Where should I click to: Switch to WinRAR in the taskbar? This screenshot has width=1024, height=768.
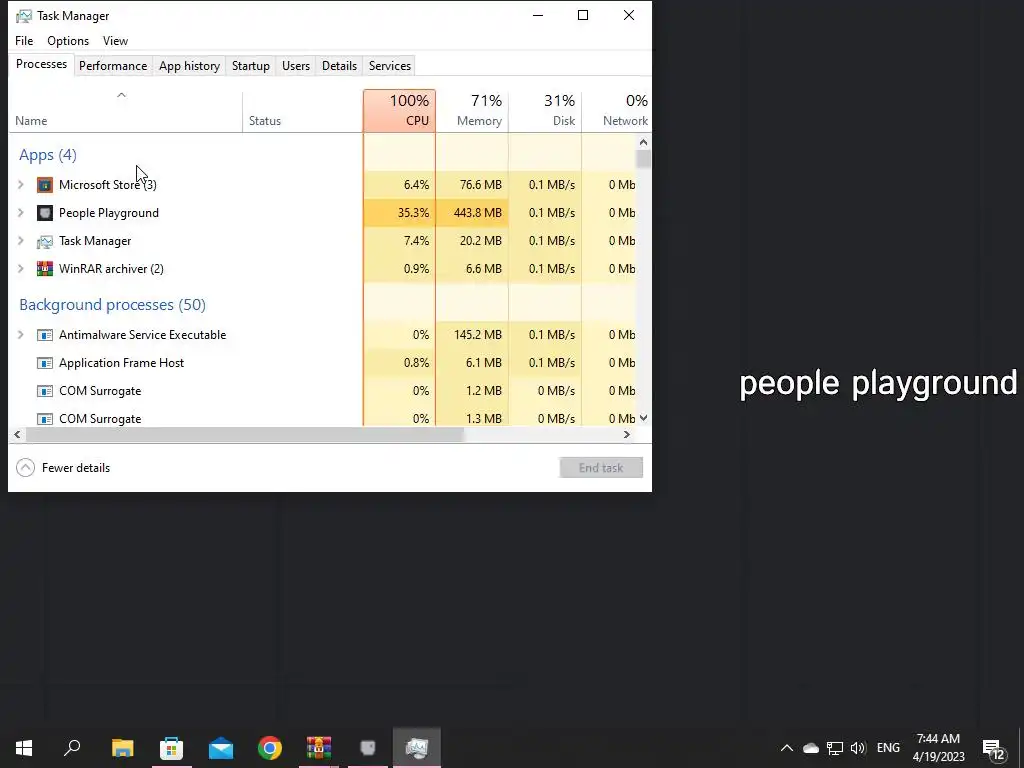pyautogui.click(x=319, y=747)
